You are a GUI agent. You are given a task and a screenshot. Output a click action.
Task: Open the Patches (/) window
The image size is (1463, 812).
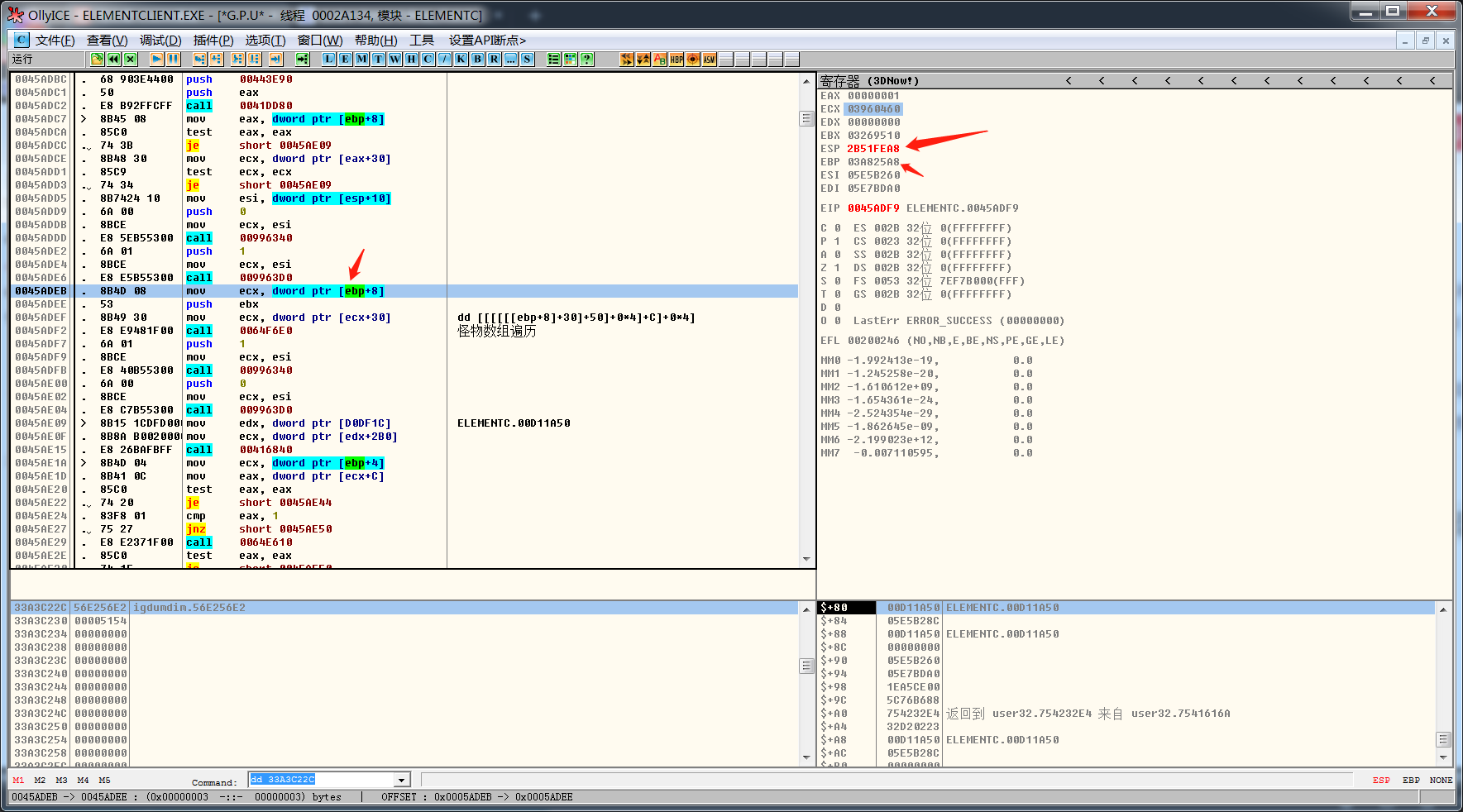pos(445,59)
